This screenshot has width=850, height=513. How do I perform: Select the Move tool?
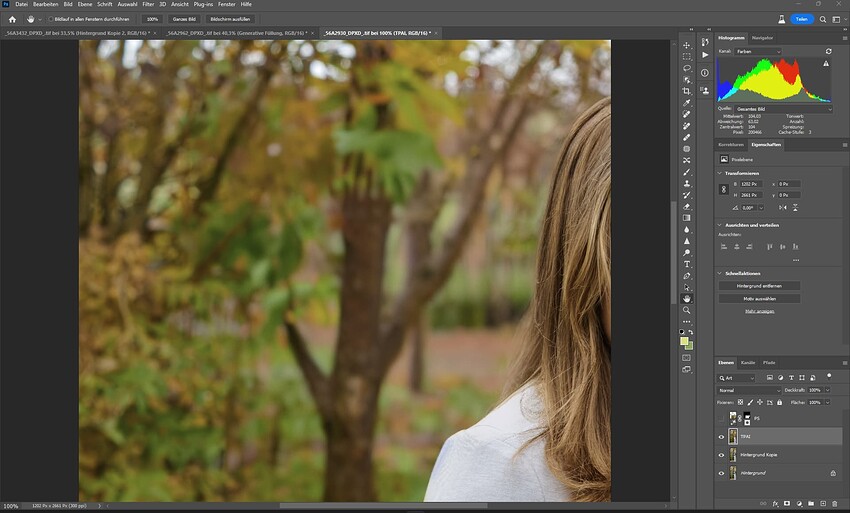(x=686, y=45)
